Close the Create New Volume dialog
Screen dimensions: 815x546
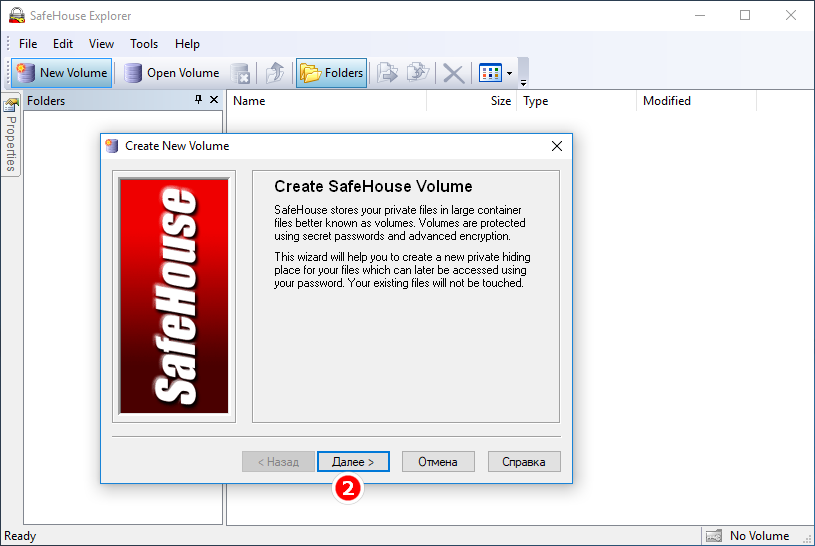click(x=557, y=146)
